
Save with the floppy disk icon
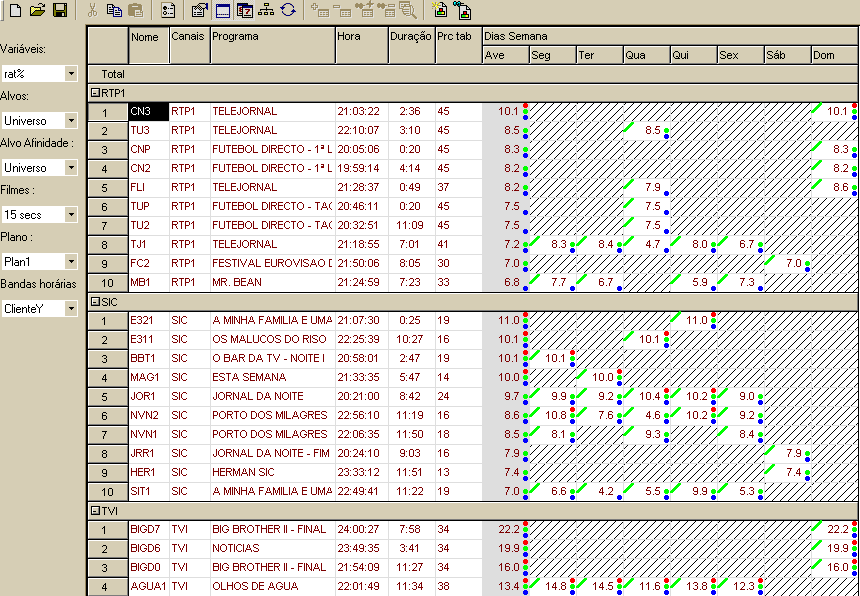(59, 10)
